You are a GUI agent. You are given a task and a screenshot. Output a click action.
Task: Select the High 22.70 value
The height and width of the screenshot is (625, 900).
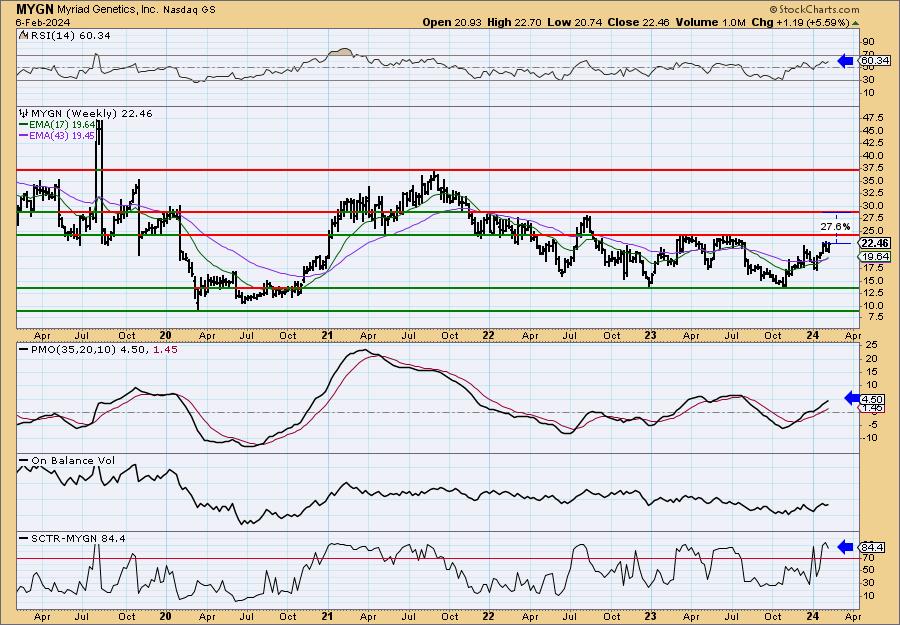(x=515, y=22)
